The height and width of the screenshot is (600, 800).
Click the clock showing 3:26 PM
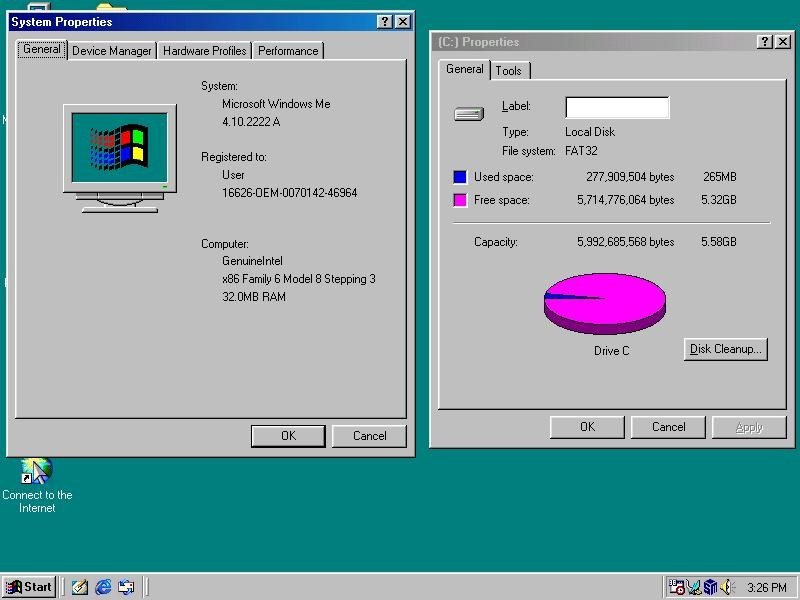point(766,587)
